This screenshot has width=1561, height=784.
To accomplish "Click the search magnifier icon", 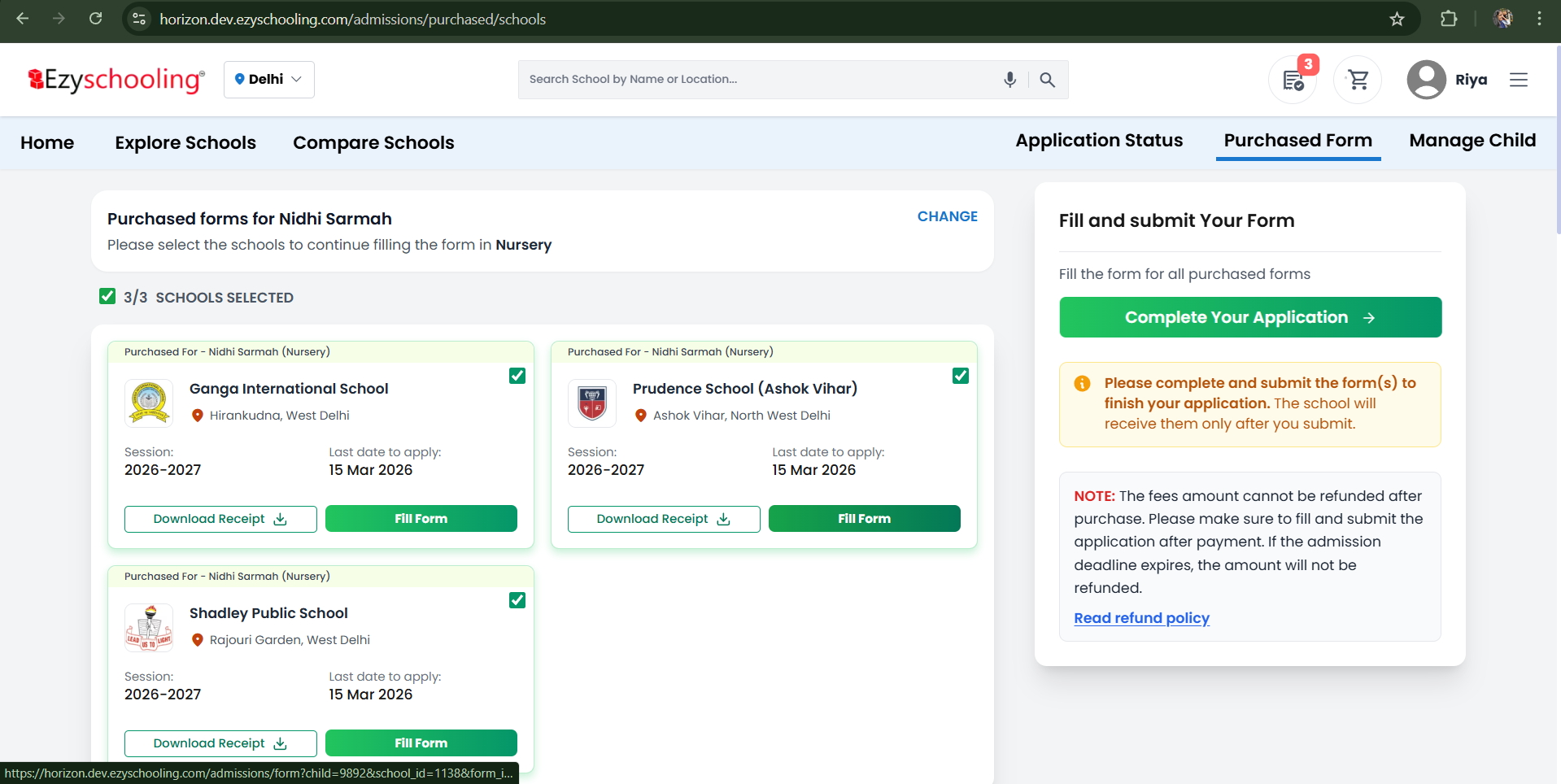I will (1048, 80).
